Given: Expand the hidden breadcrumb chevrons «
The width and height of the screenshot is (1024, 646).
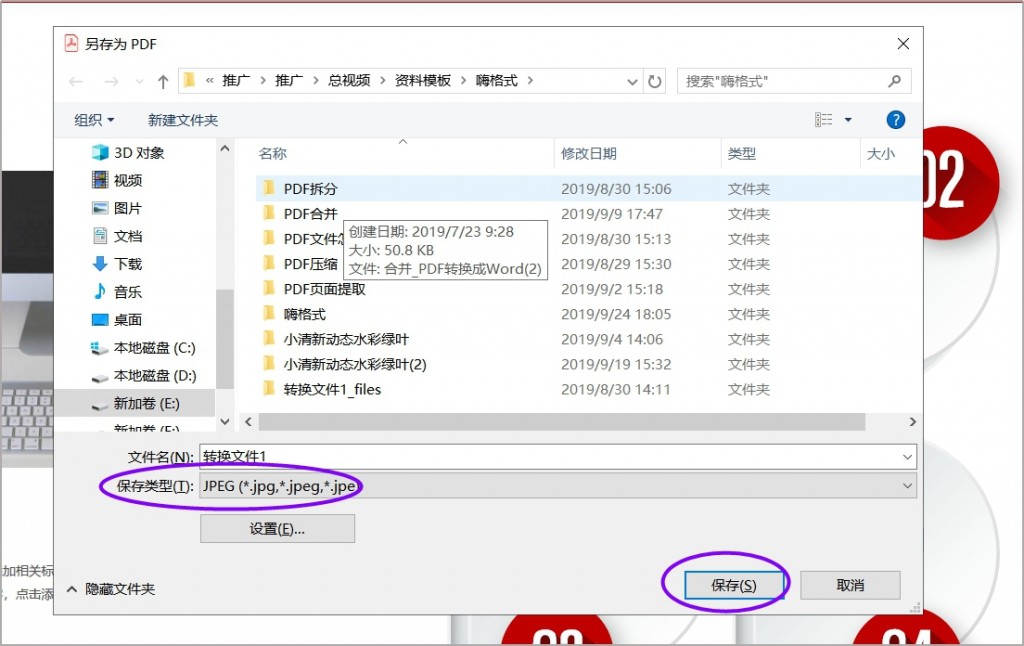Looking at the screenshot, I should [x=210, y=80].
